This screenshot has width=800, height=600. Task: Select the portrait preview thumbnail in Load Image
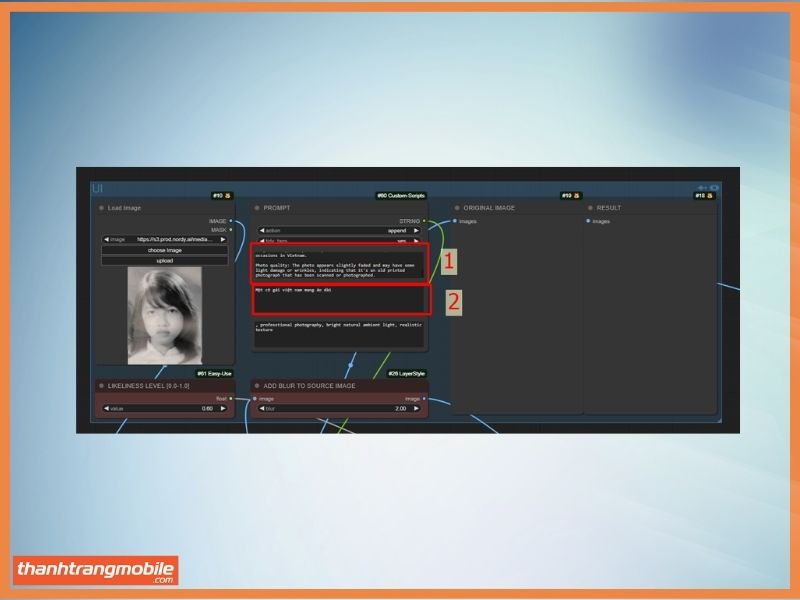(x=165, y=315)
